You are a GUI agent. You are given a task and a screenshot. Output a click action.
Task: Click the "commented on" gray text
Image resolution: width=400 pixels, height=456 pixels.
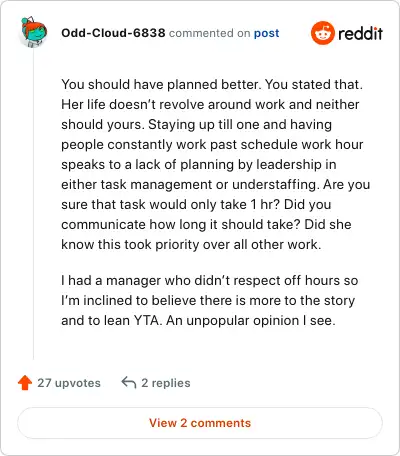click(x=209, y=33)
